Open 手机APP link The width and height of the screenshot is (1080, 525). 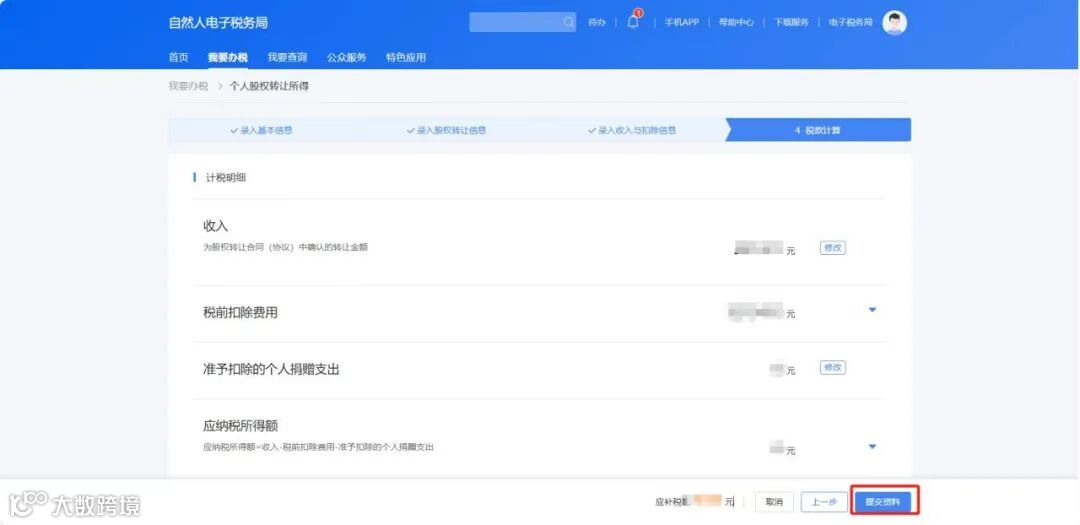coord(681,22)
